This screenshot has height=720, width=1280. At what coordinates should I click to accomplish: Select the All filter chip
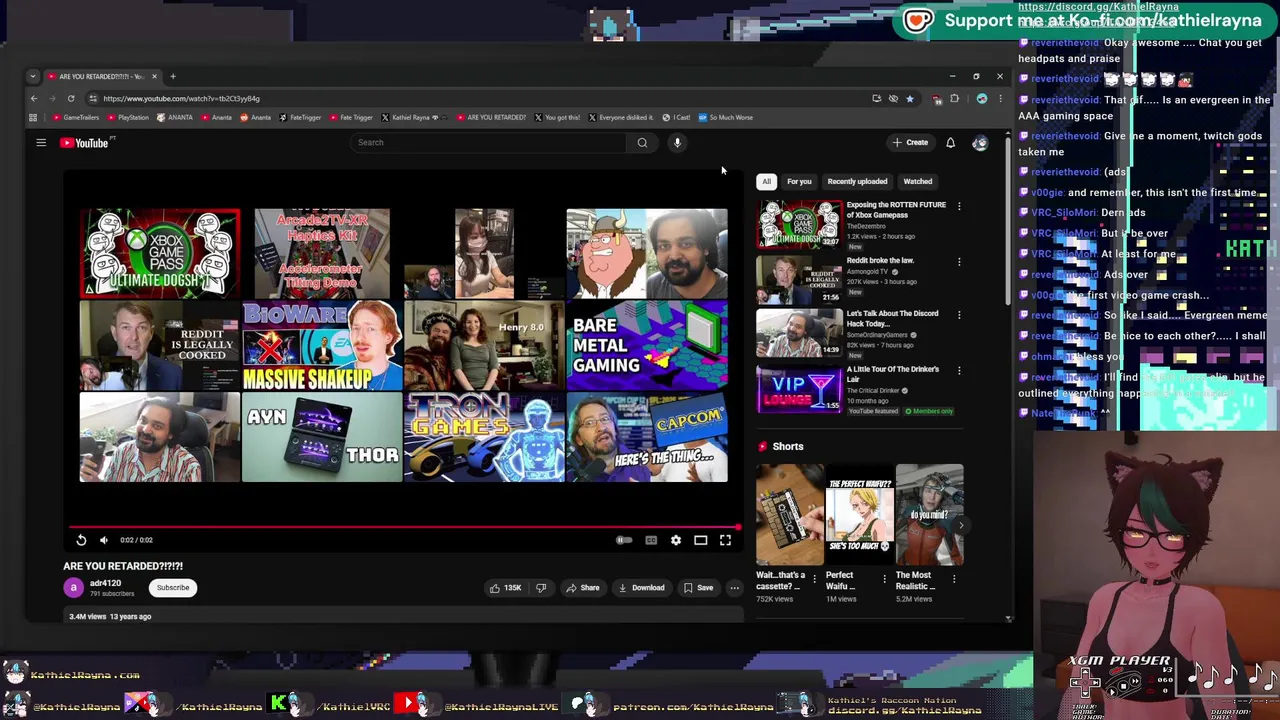point(766,181)
